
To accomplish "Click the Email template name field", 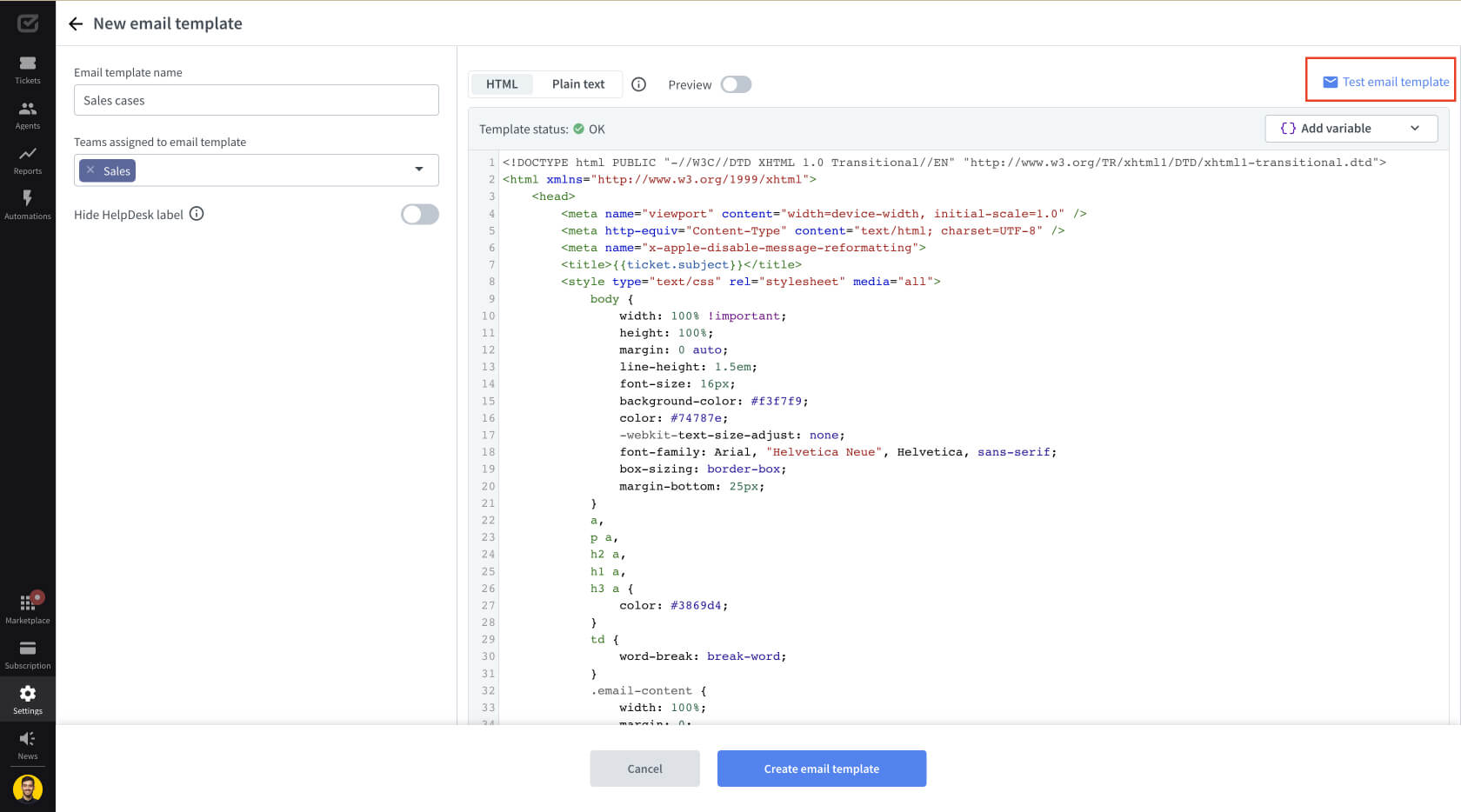I will coord(257,100).
